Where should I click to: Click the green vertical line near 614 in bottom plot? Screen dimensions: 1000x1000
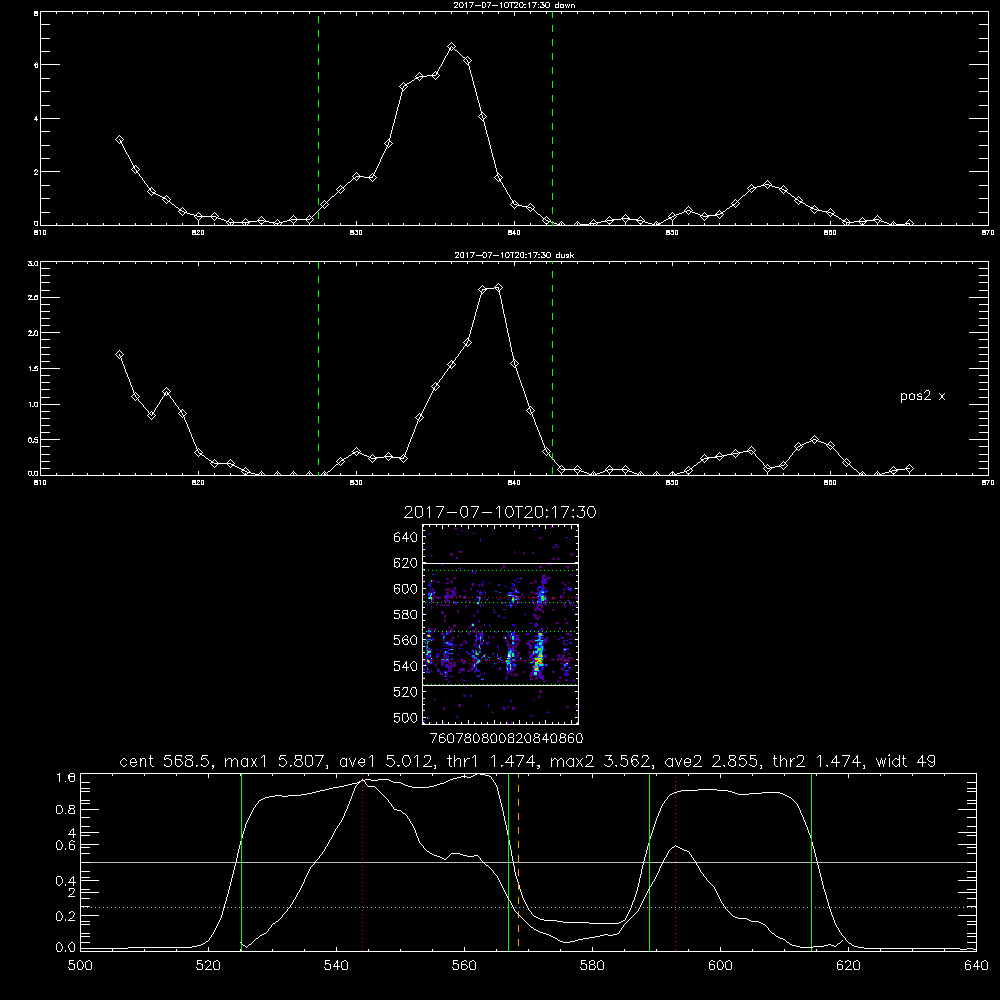click(x=811, y=862)
